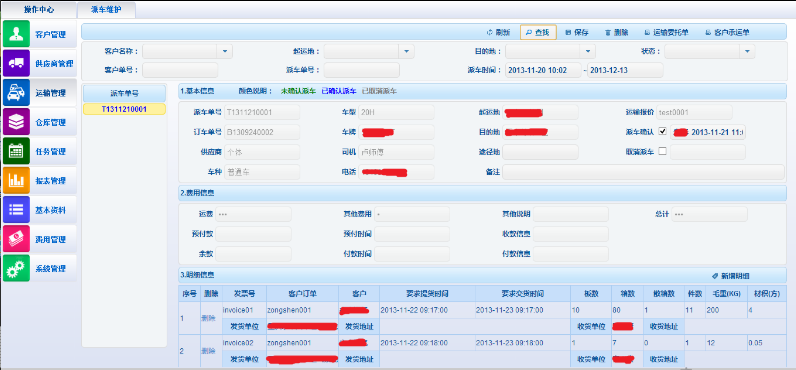796x370 pixels.
Task: Check the 取消派车 checkbox
Action: pos(662,151)
